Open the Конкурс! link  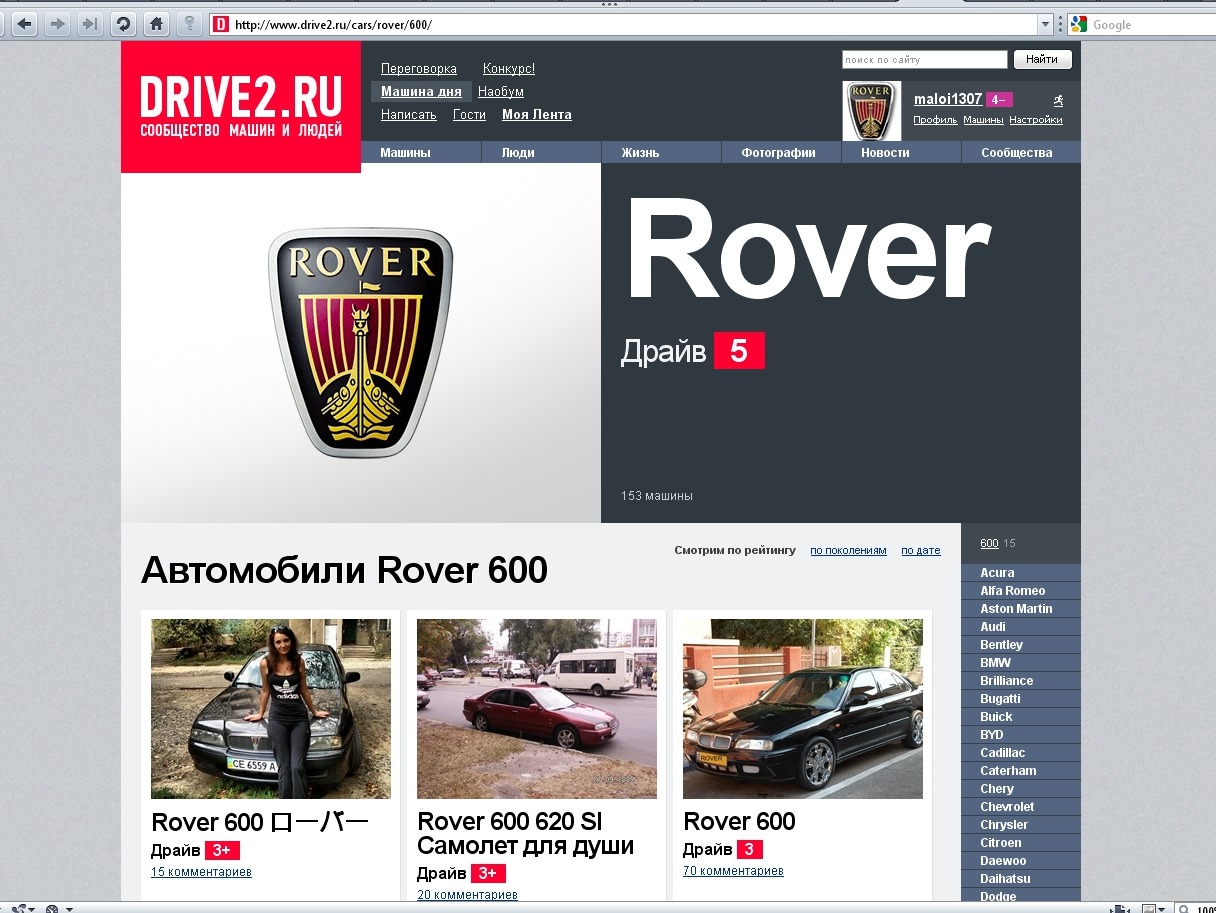(509, 69)
